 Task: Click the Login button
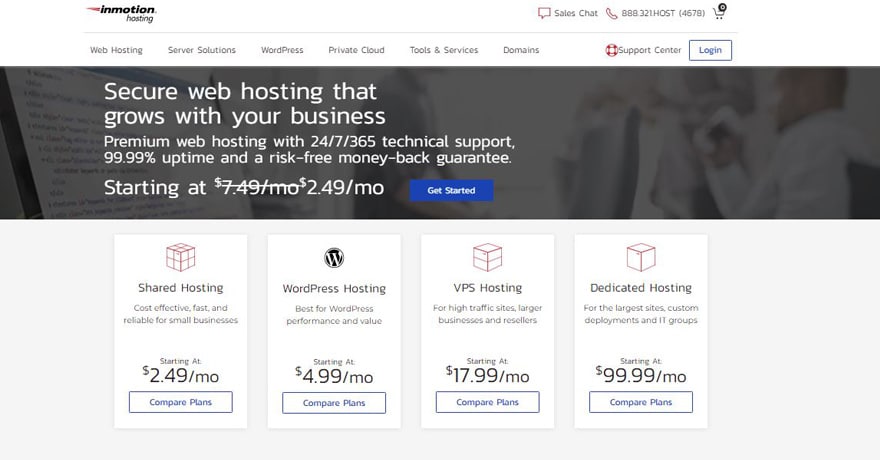point(711,50)
